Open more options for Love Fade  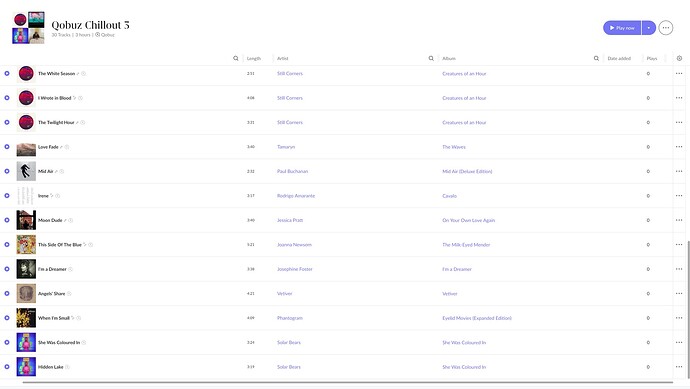[x=679, y=147]
